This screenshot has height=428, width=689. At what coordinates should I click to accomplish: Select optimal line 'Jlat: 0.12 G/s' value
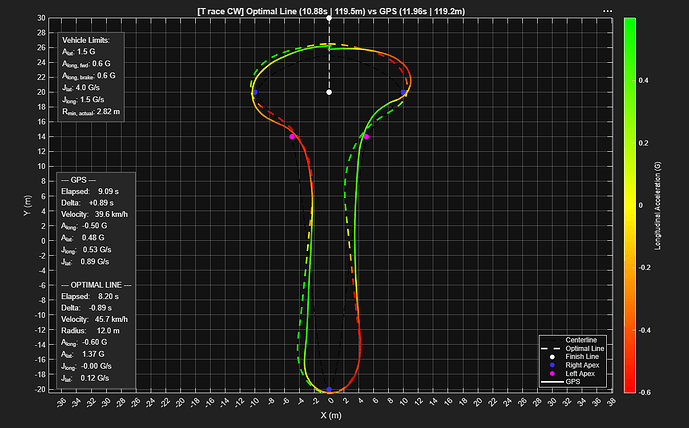pos(85,378)
